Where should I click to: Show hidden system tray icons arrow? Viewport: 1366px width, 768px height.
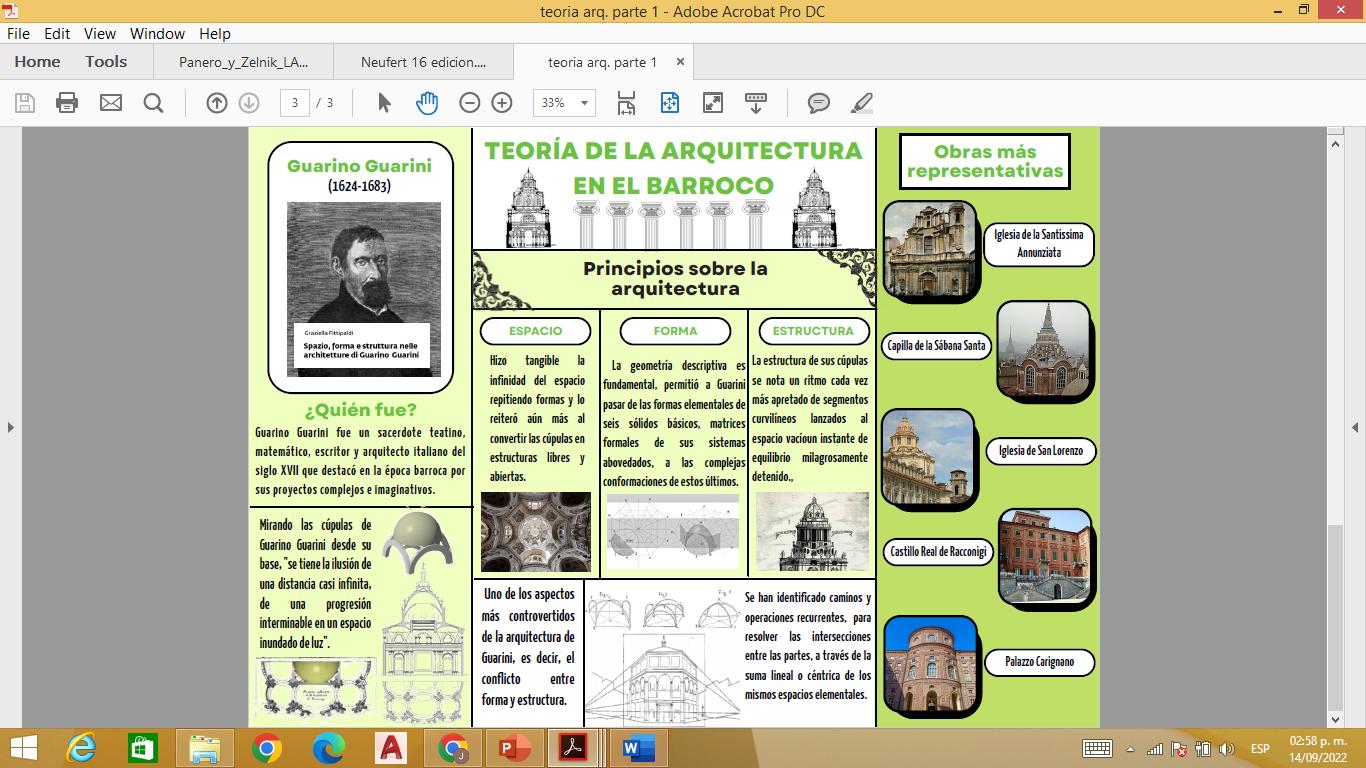[x=1131, y=749]
